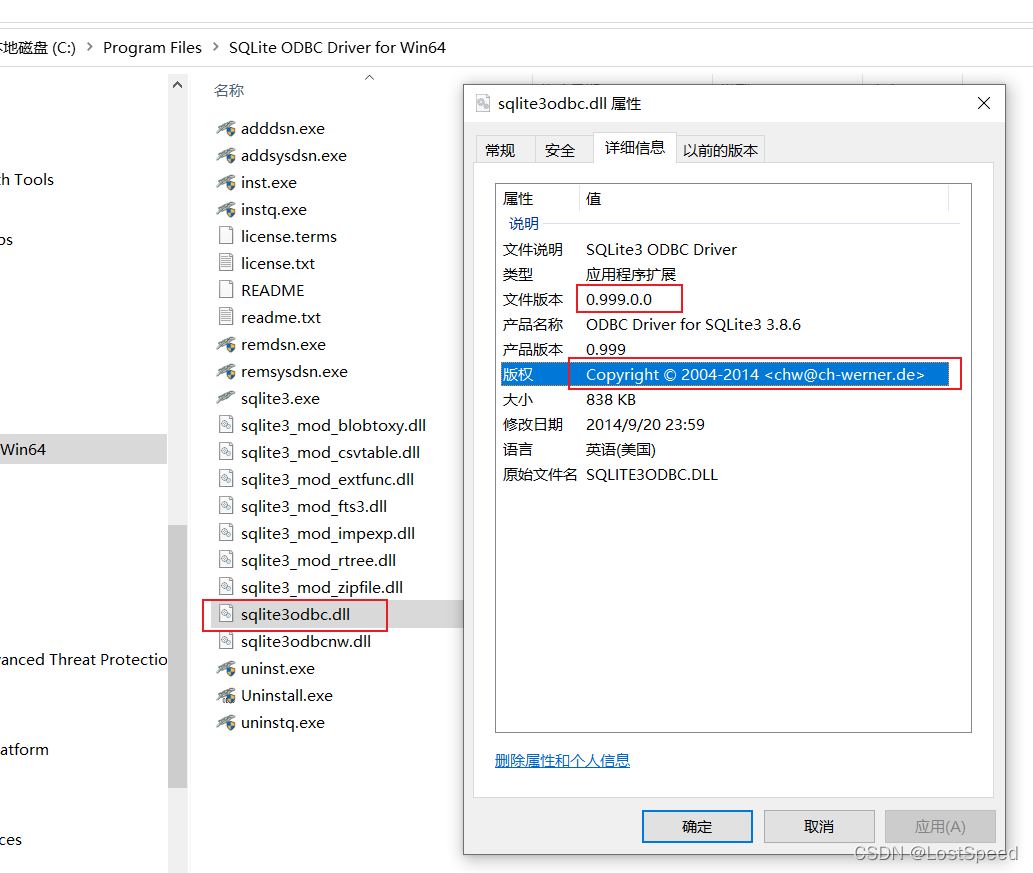The image size is (1033, 873).
Task: Select Advanced Threat Protection folder in tree
Action: (83, 660)
